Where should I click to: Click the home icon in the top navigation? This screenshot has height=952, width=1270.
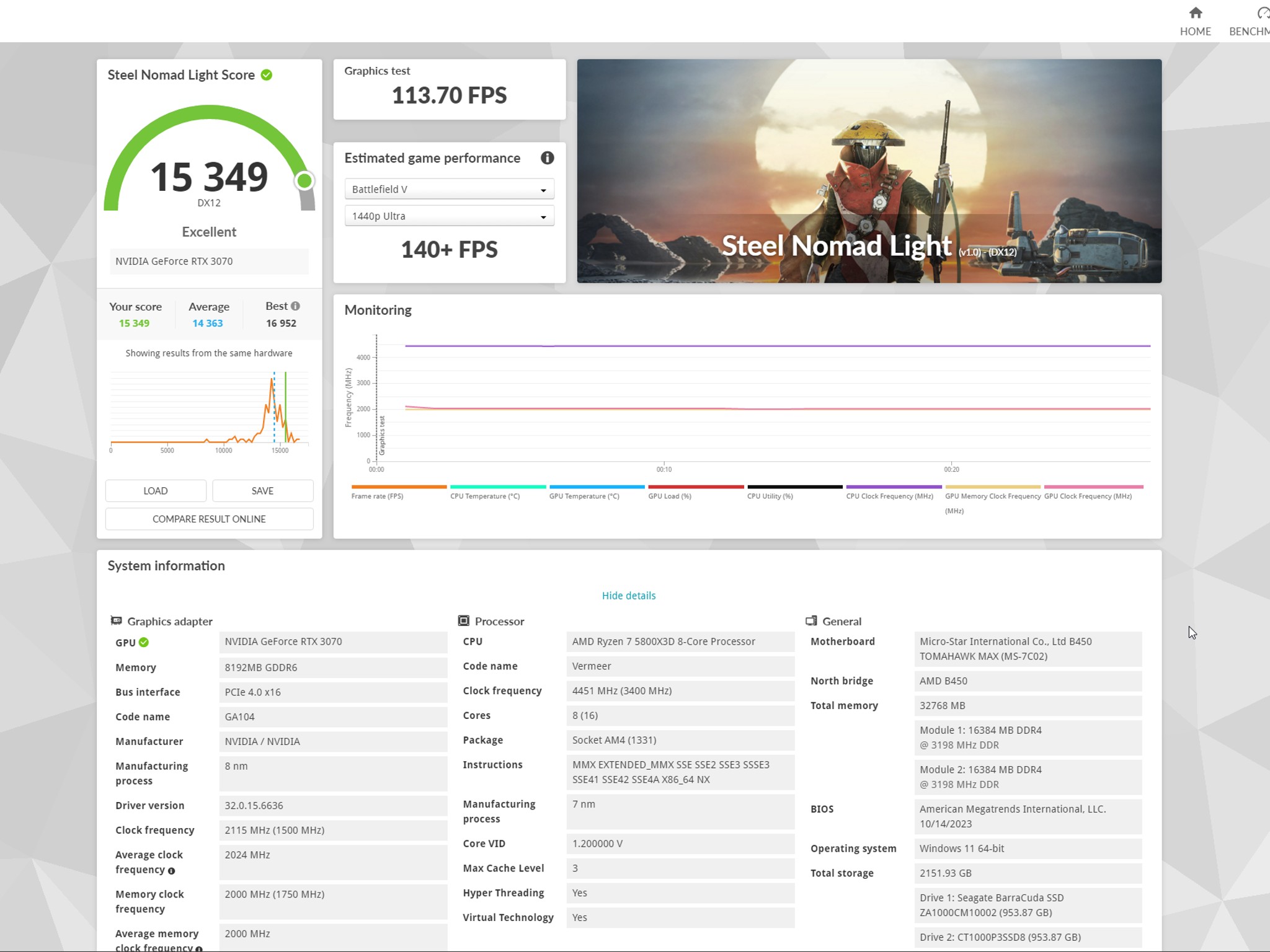[1196, 12]
